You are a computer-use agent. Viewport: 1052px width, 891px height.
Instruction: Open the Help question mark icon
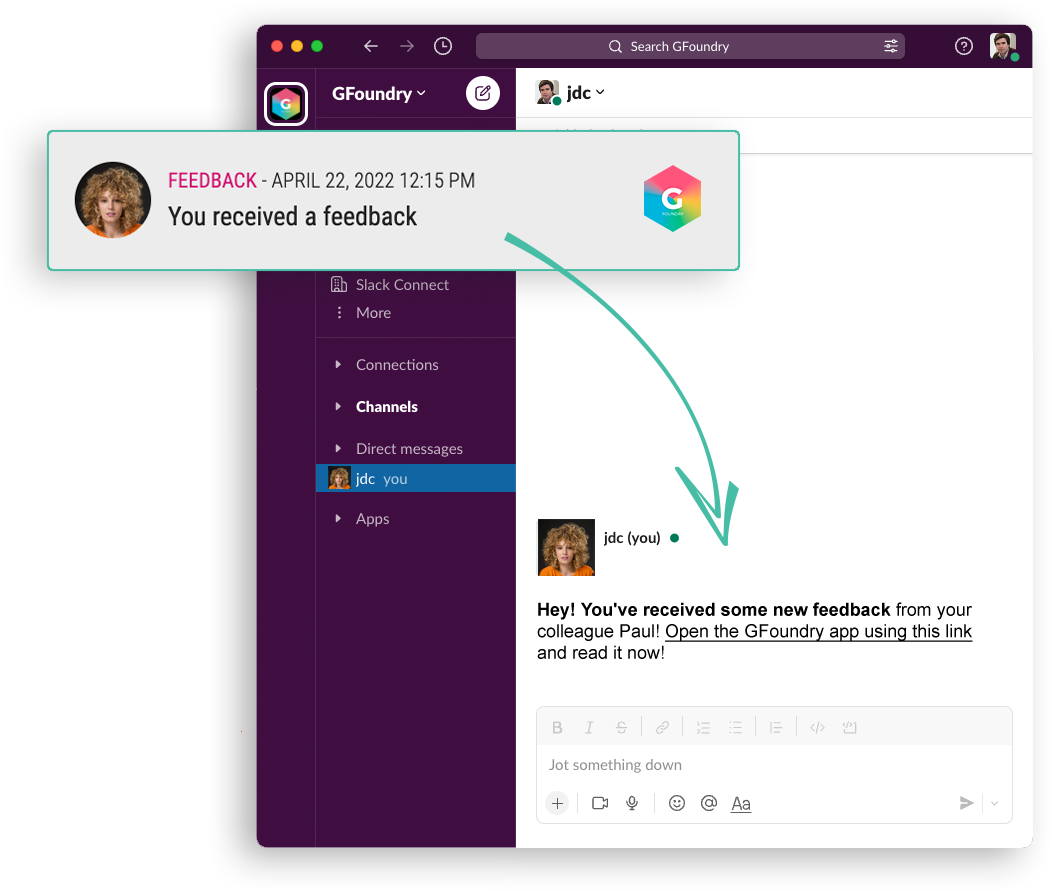(963, 46)
